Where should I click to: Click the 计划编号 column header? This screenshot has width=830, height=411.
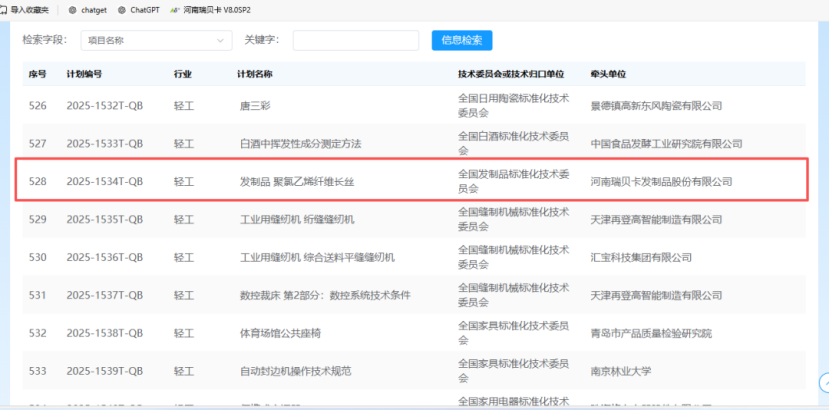pyautogui.click(x=83, y=75)
